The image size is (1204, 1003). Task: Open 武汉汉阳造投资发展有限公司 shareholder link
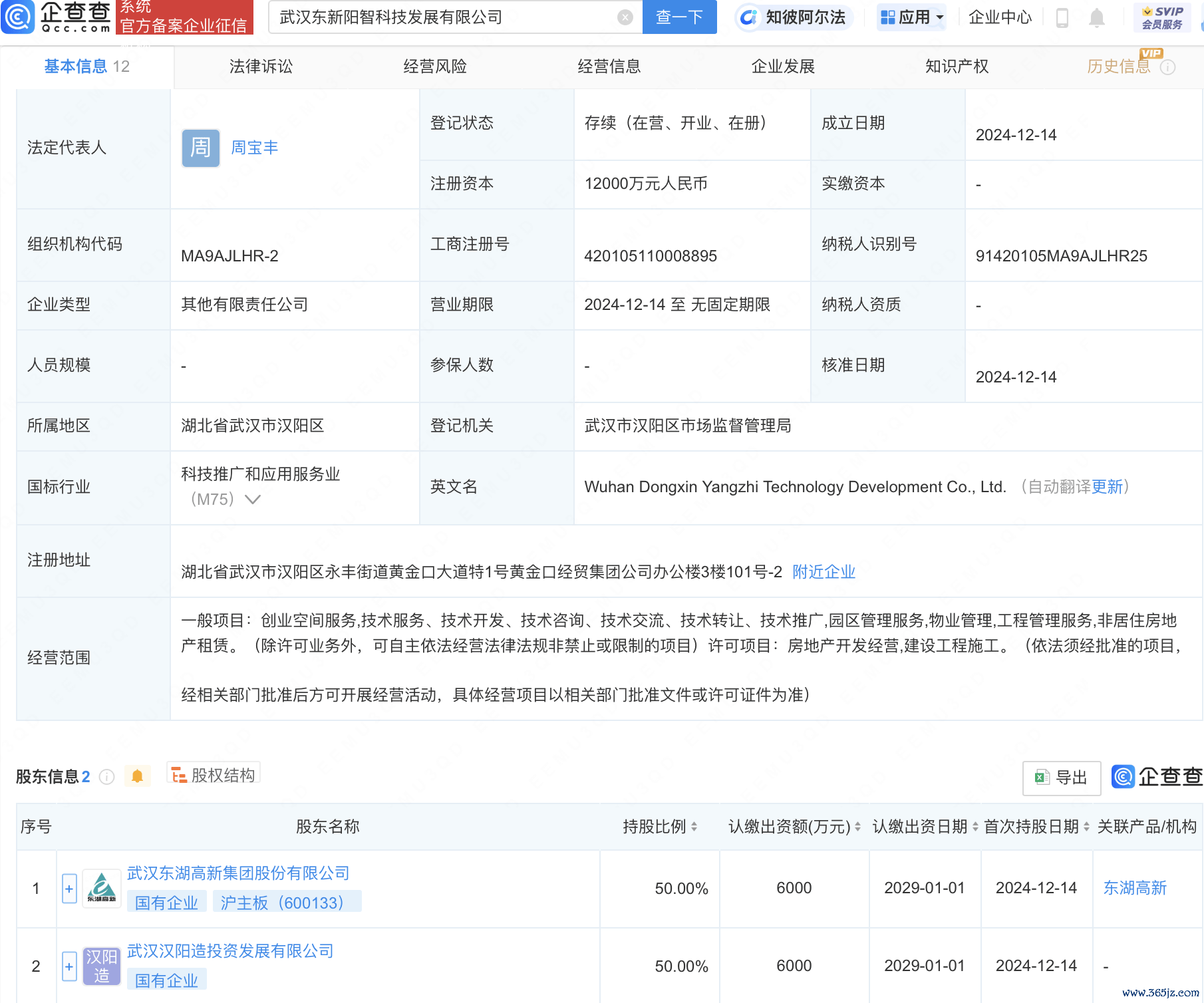230,951
